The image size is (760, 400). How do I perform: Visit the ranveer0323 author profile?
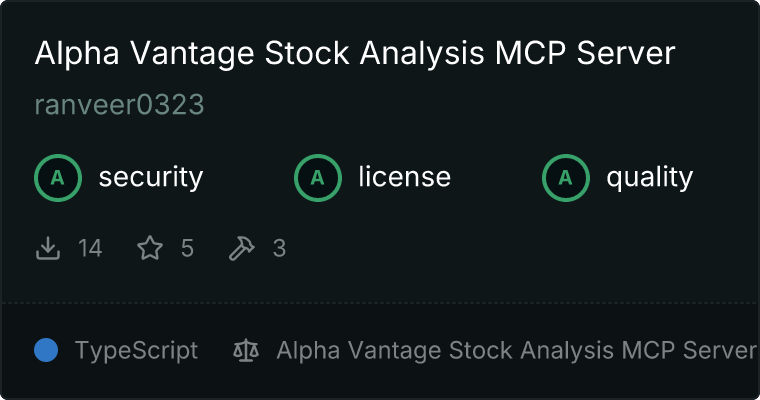[119, 106]
